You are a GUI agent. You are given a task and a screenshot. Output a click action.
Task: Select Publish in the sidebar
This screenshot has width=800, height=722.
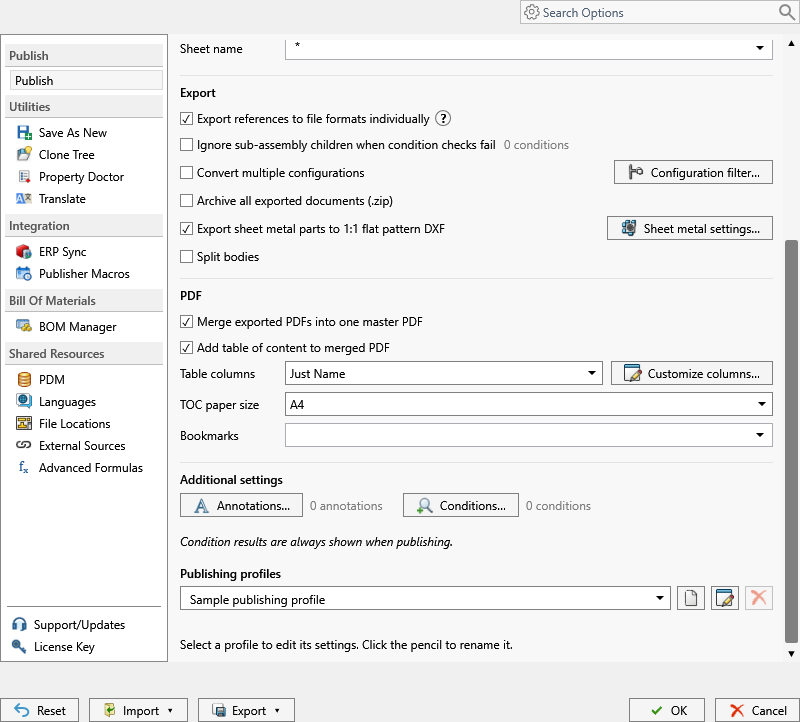click(x=86, y=81)
